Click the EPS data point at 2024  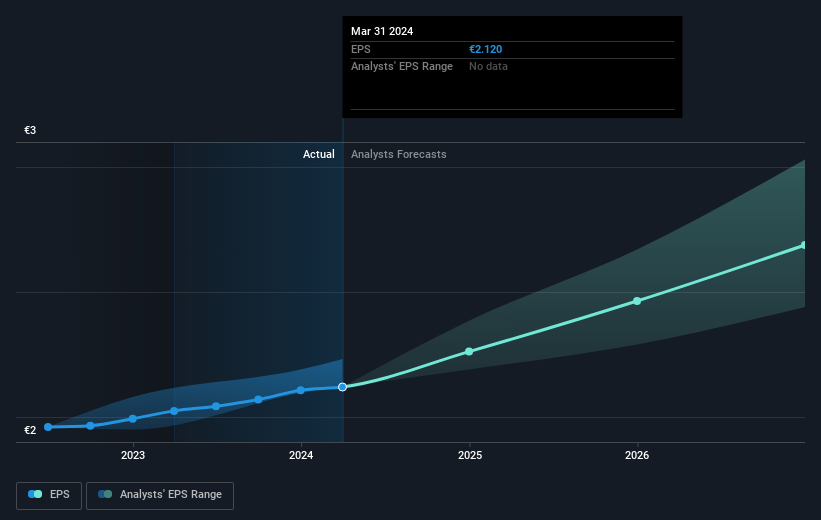(x=301, y=390)
